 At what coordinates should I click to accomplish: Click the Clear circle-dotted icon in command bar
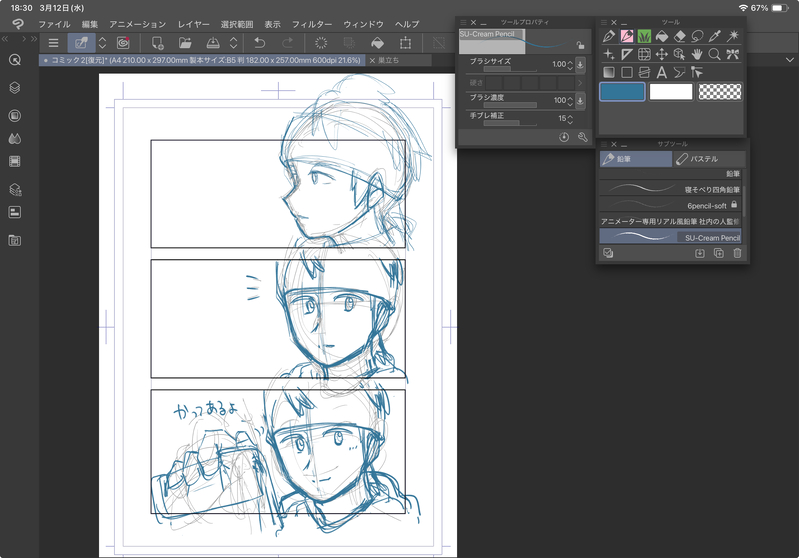[321, 43]
